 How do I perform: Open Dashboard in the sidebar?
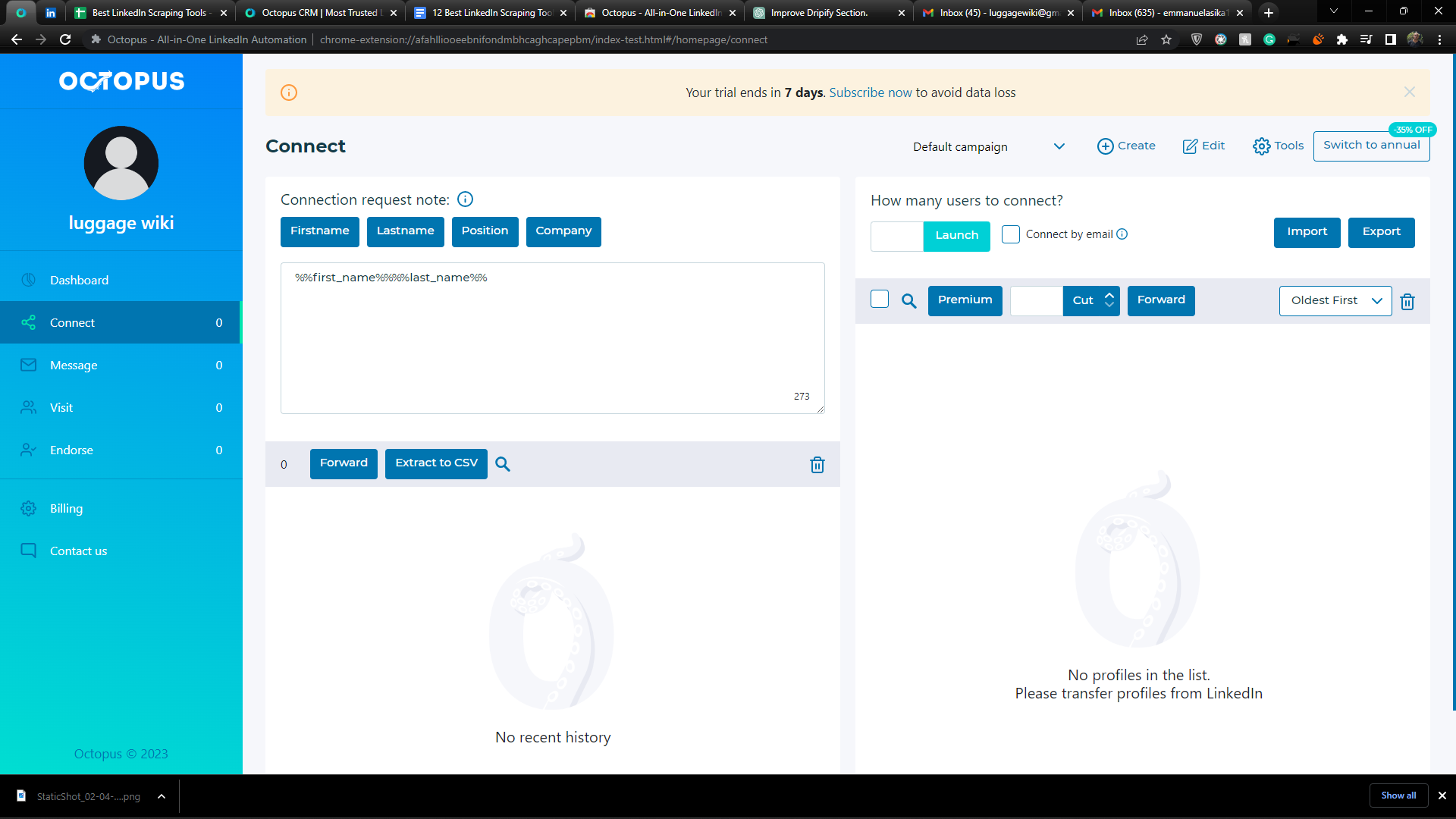click(x=121, y=280)
